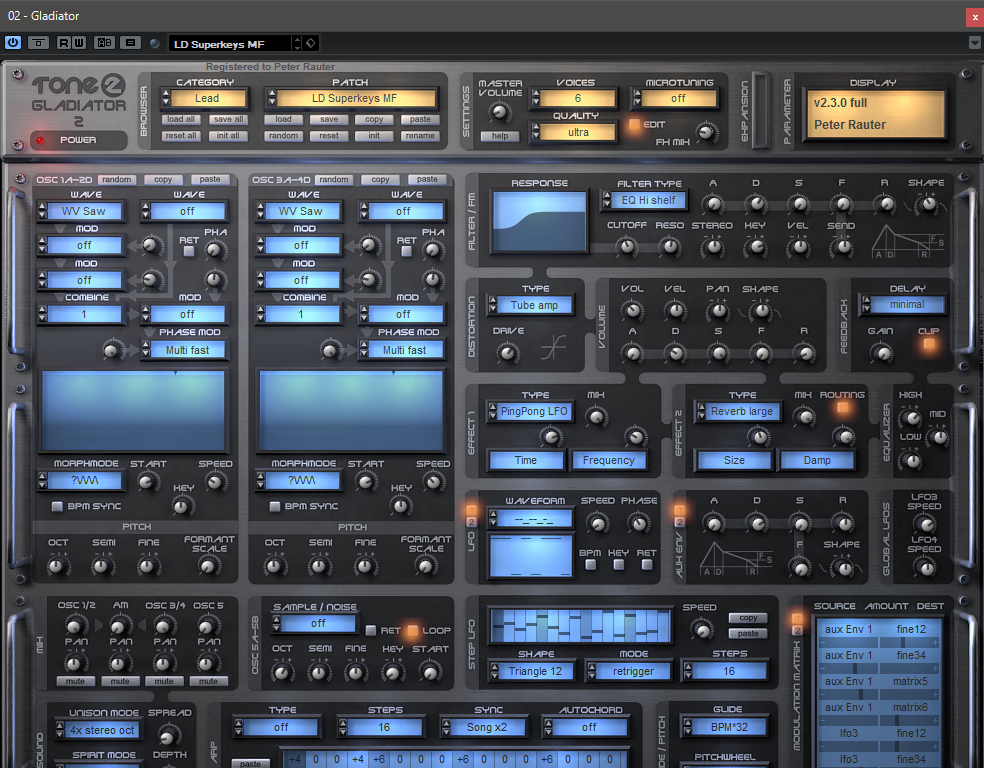The height and width of the screenshot is (768, 984).
Task: Select Effect 1 Frequency parameter
Action: [x=609, y=460]
